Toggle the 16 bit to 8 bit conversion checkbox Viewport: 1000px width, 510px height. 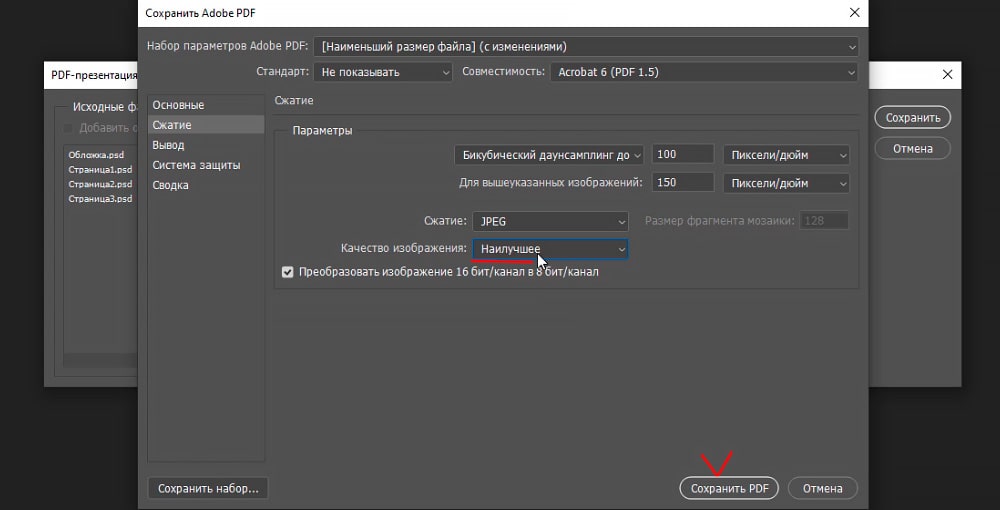point(288,272)
